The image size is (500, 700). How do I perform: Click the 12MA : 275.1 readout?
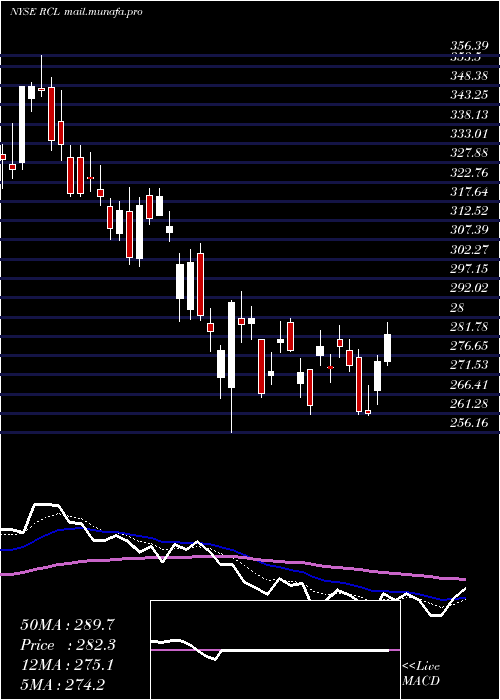tap(67, 665)
